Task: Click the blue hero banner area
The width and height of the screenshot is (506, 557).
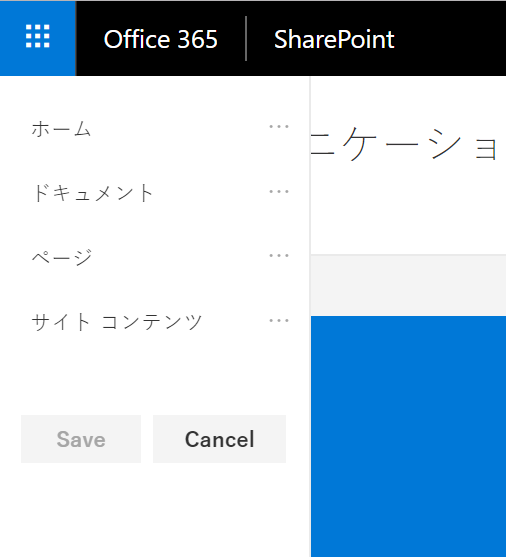Action: pos(408,436)
